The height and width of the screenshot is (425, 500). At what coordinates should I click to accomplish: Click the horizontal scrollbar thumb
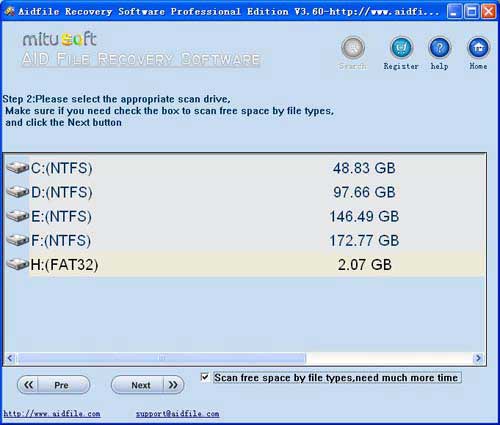tap(162, 358)
